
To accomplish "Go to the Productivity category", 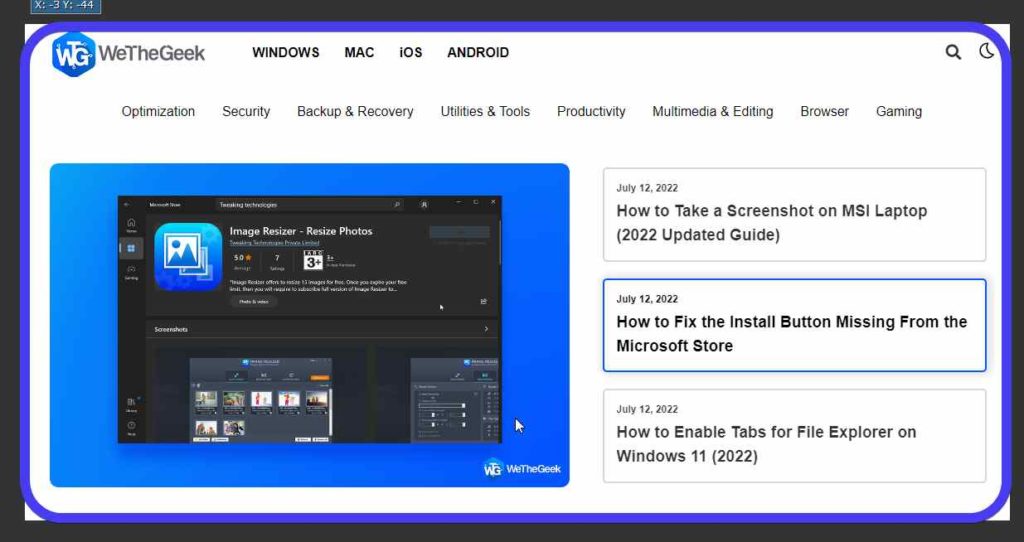I will coord(591,112).
